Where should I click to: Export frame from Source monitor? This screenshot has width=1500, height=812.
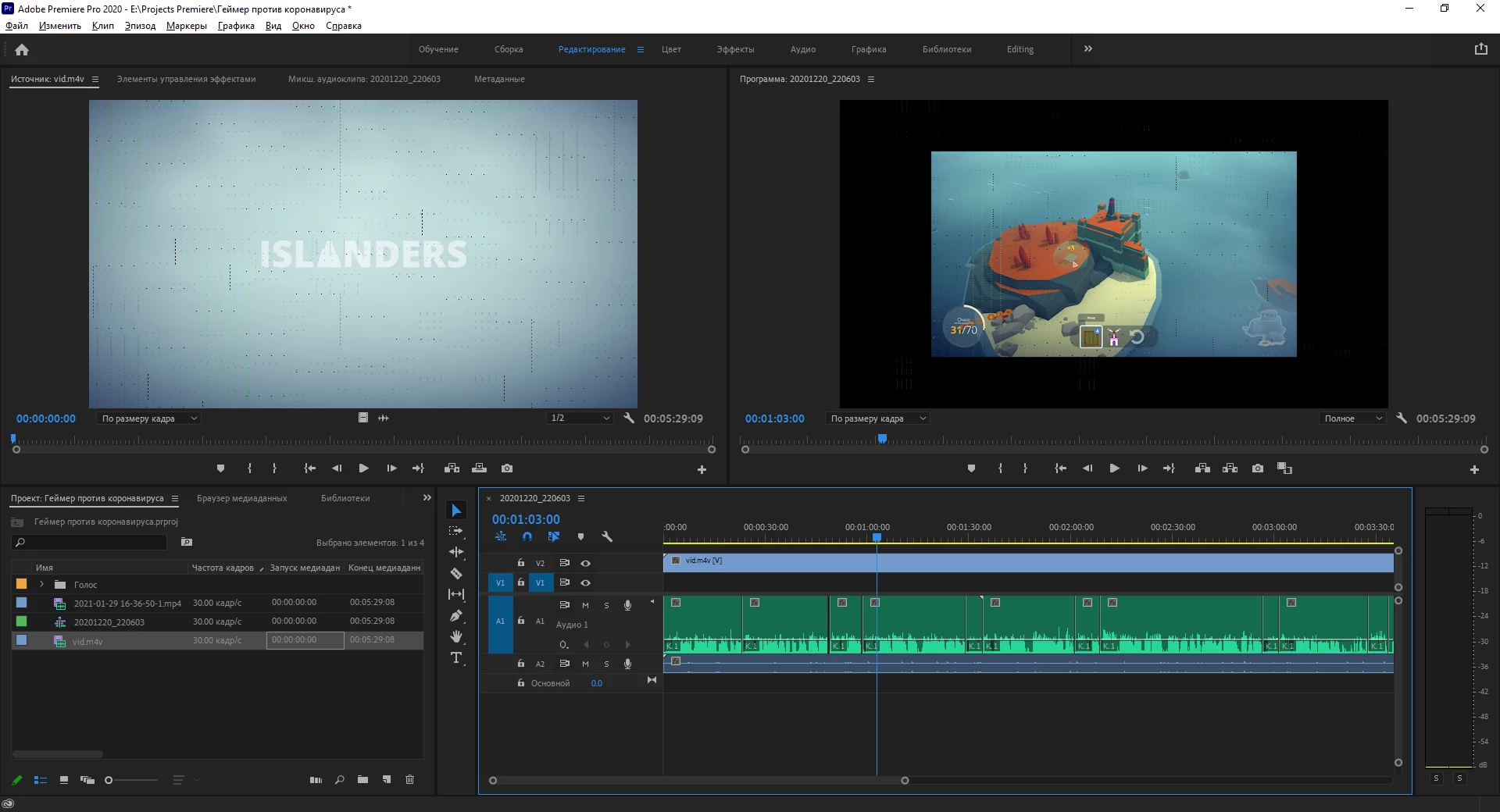507,468
